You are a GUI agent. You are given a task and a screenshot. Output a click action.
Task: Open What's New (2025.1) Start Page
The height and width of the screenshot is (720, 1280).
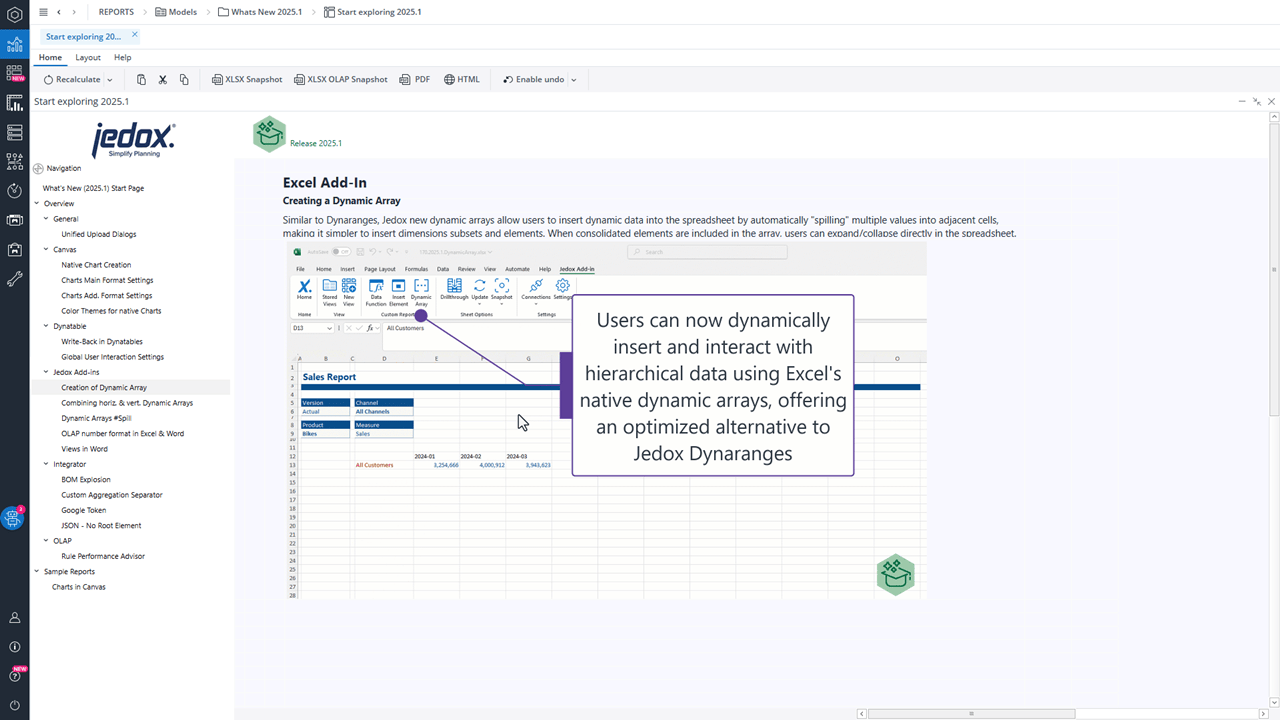tap(93, 188)
